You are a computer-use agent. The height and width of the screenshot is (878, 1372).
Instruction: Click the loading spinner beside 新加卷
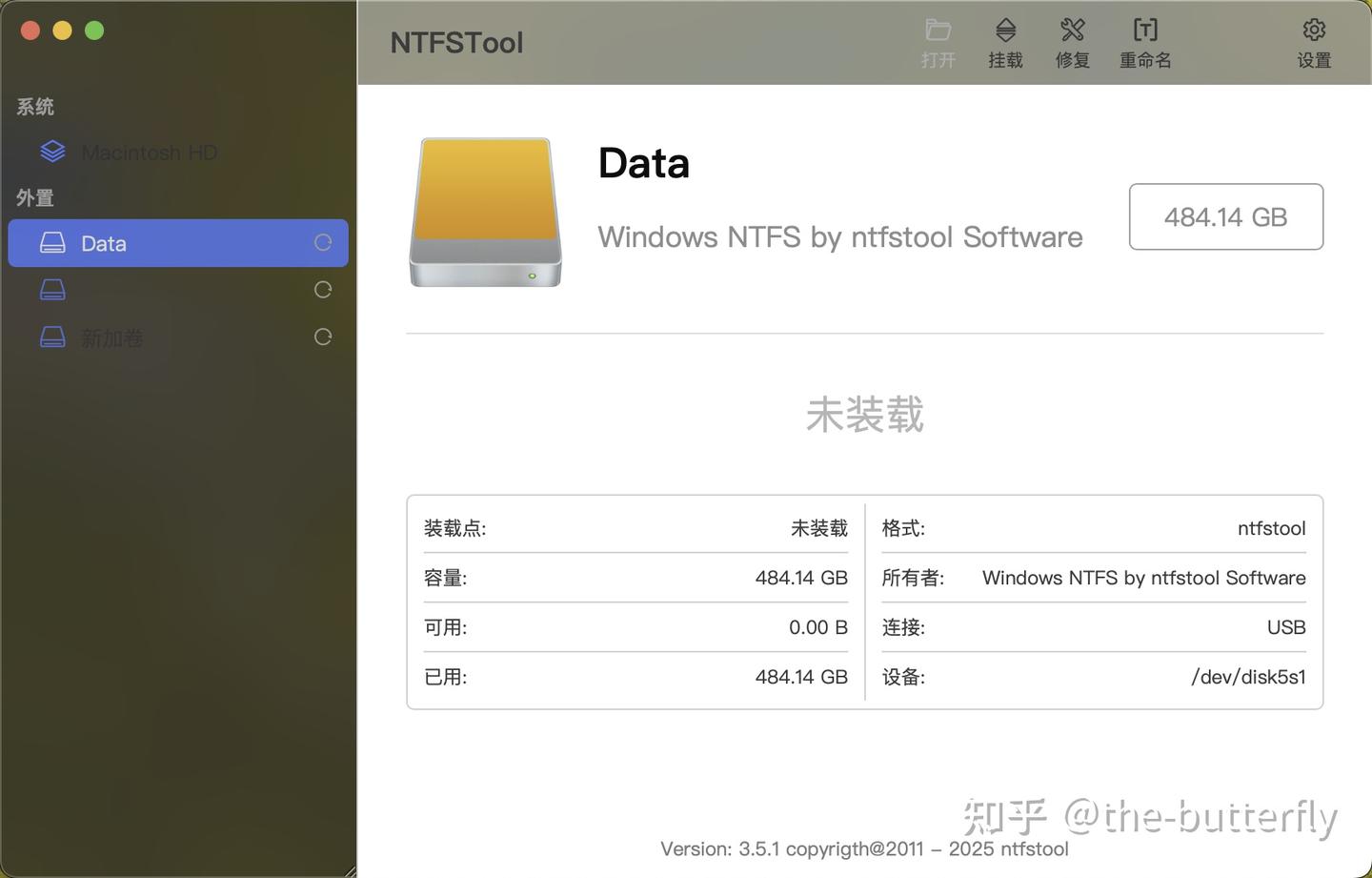pos(323,337)
